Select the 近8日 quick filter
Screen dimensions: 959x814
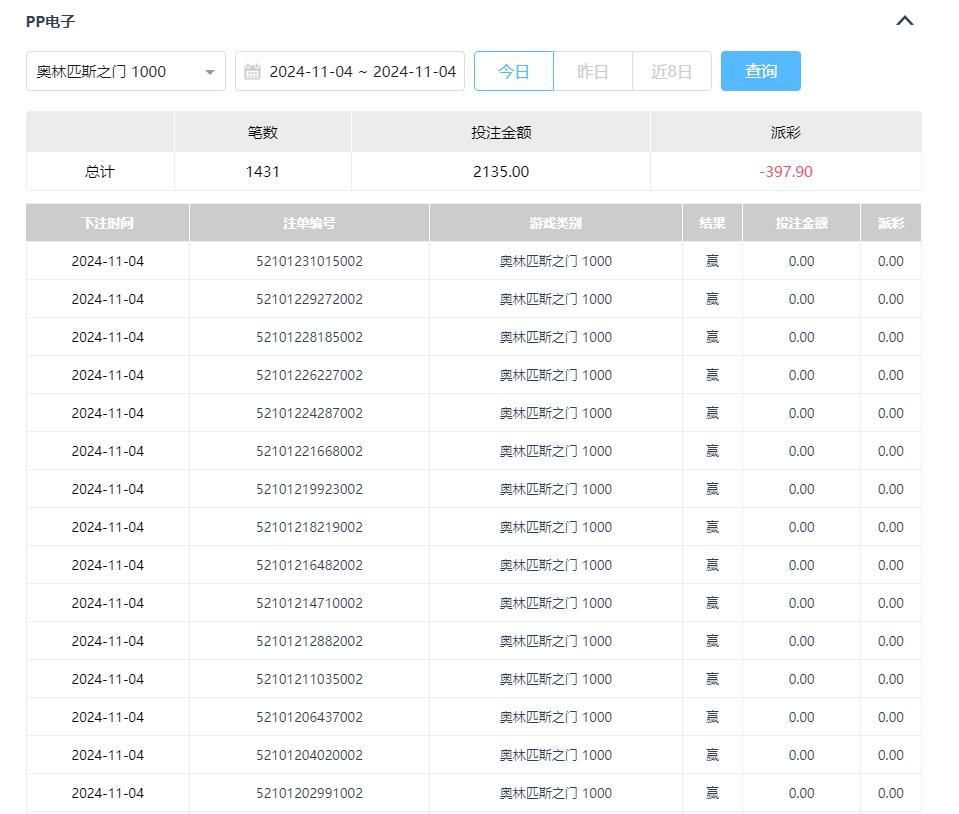pyautogui.click(x=671, y=72)
